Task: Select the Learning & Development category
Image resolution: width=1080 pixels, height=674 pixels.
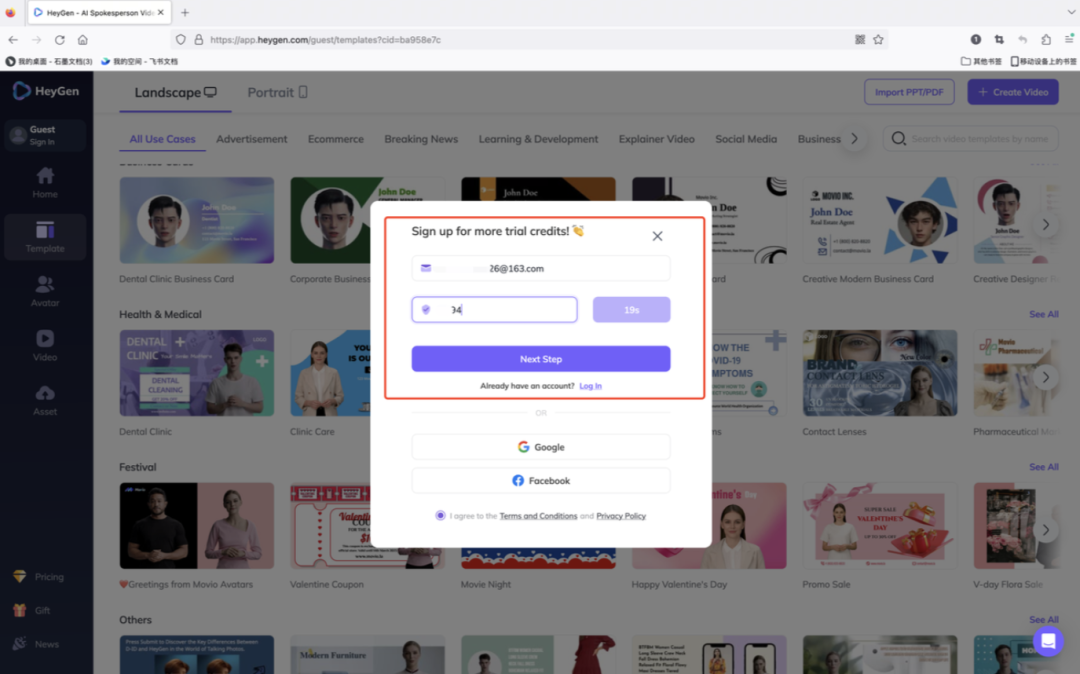Action: click(538, 139)
